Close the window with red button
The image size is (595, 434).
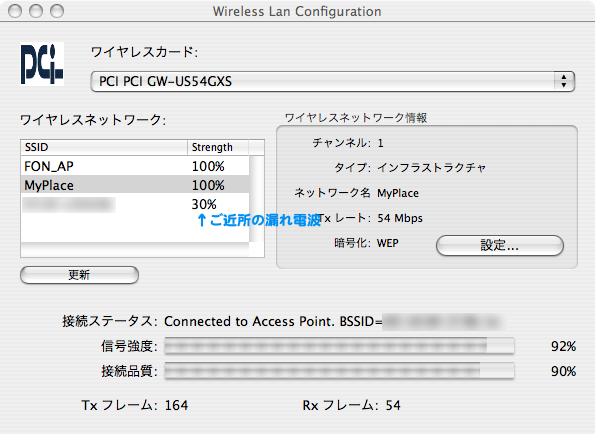[x=15, y=11]
